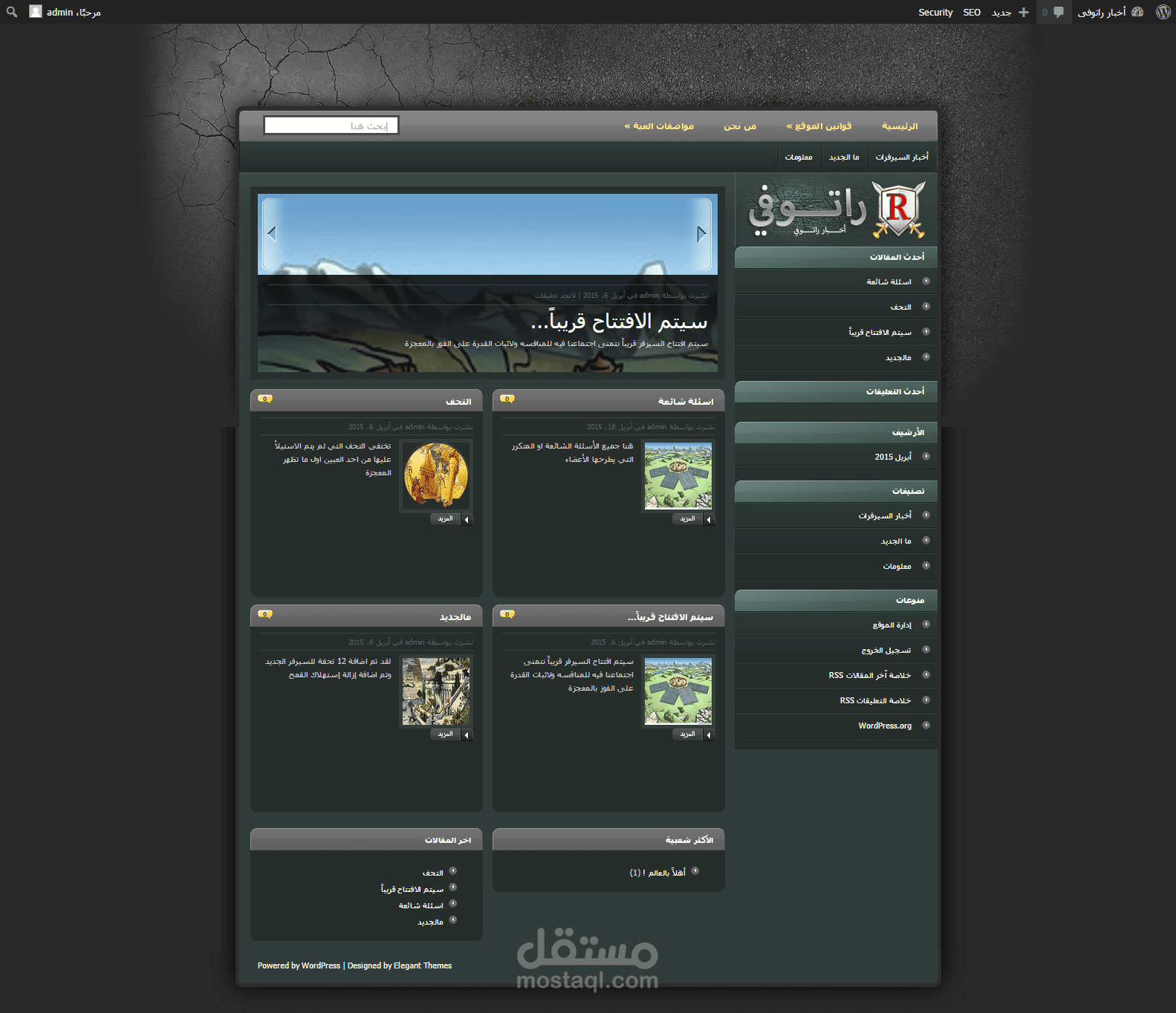The width and height of the screenshot is (1176, 1013).
Task: Click comment count bubble on مالجديد card
Action: point(265,614)
